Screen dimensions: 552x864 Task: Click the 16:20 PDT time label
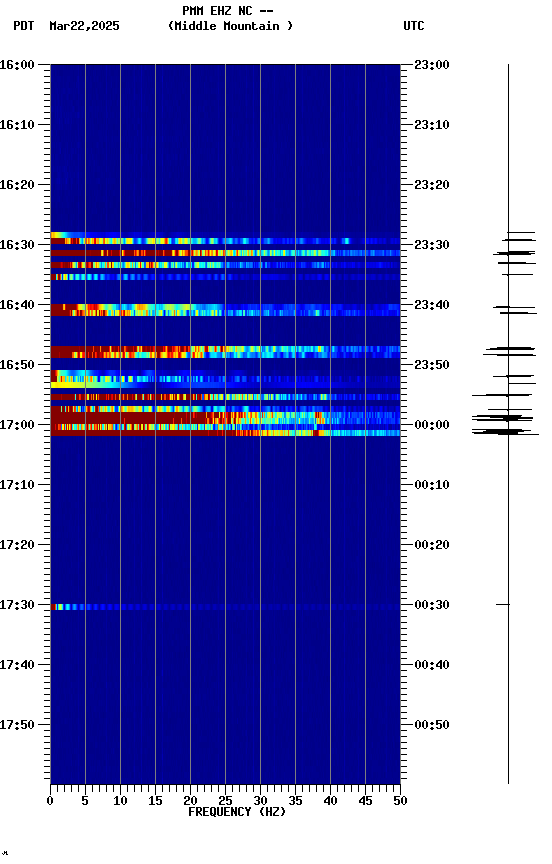point(17,185)
